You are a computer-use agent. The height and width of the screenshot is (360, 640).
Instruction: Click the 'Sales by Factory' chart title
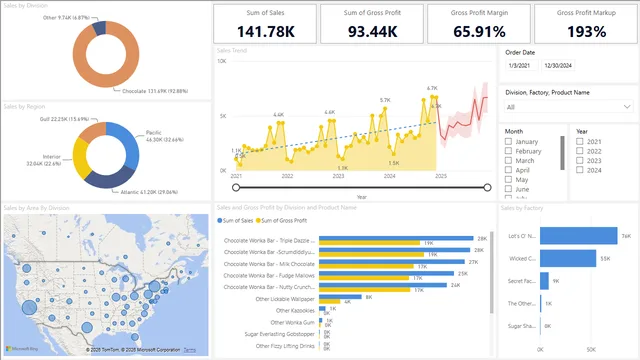(522, 208)
